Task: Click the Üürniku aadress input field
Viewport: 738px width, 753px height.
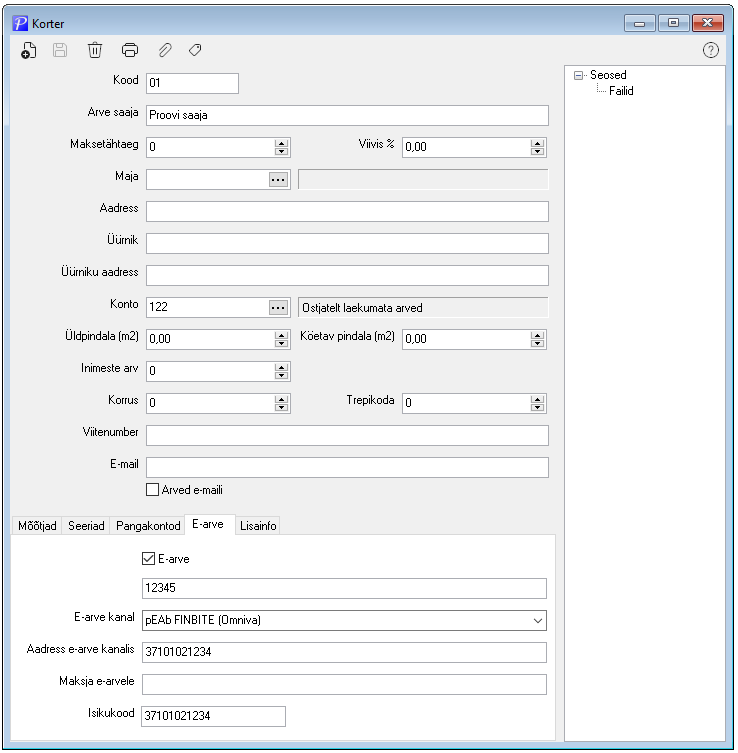Action: (347, 276)
